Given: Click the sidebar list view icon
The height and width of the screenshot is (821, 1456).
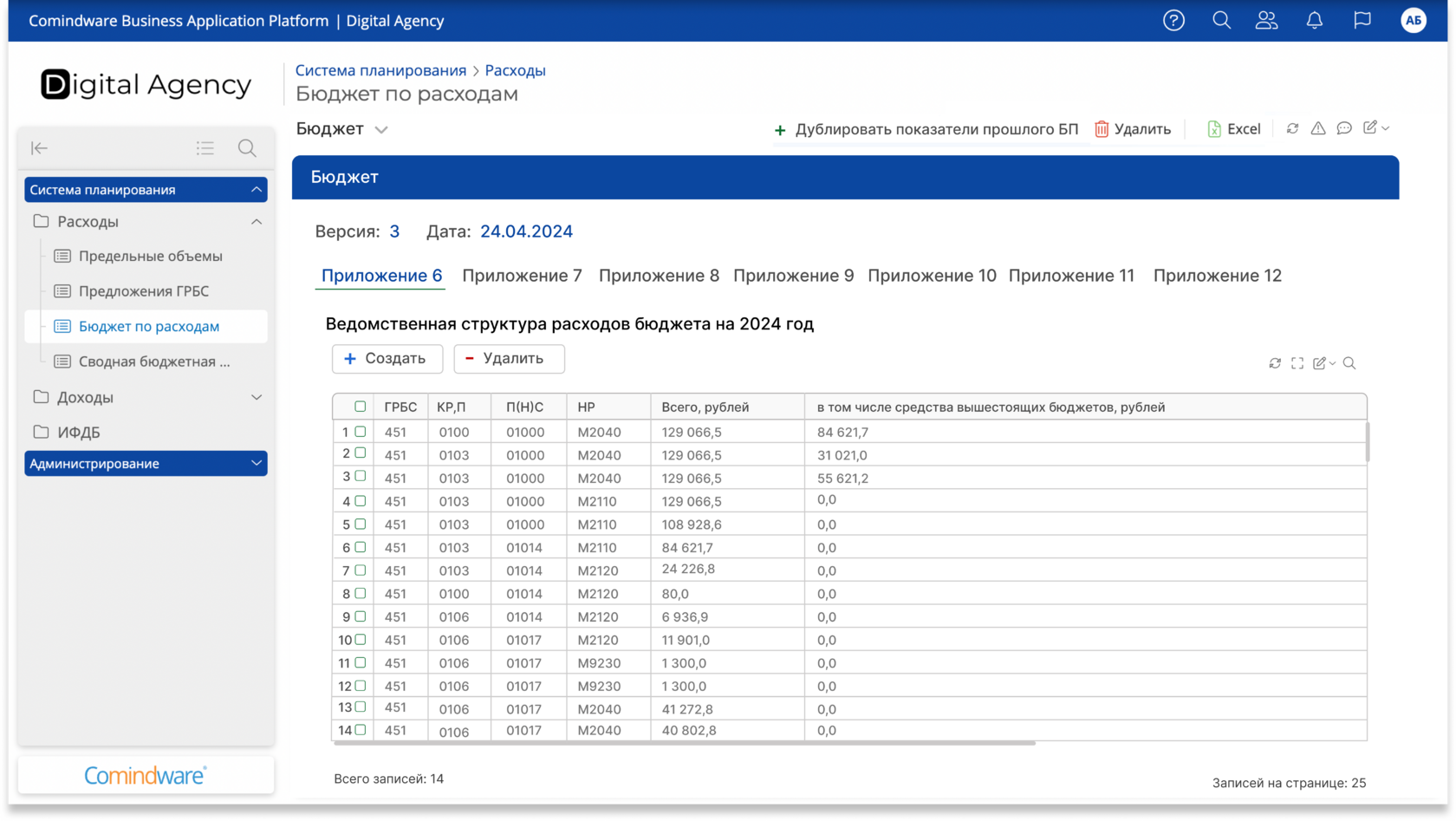Looking at the screenshot, I should click(x=205, y=148).
